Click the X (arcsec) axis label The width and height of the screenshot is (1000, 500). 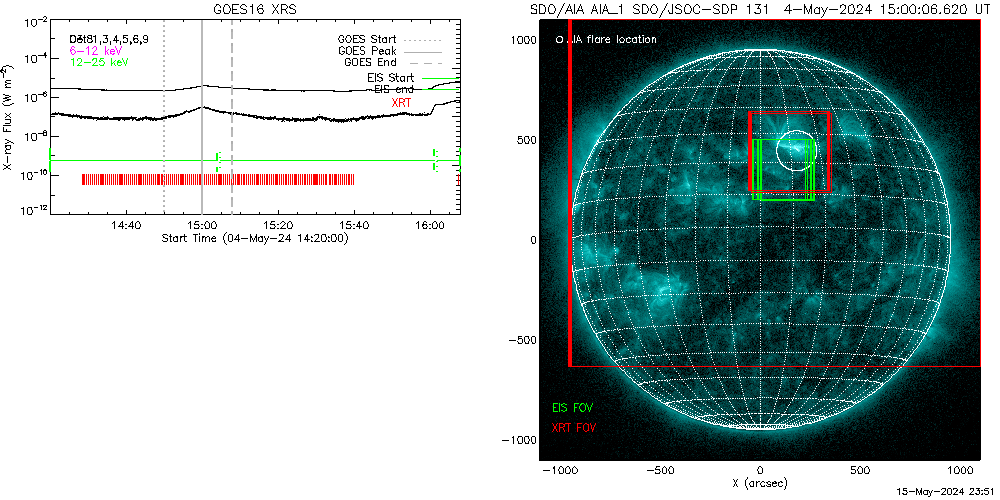(760, 483)
